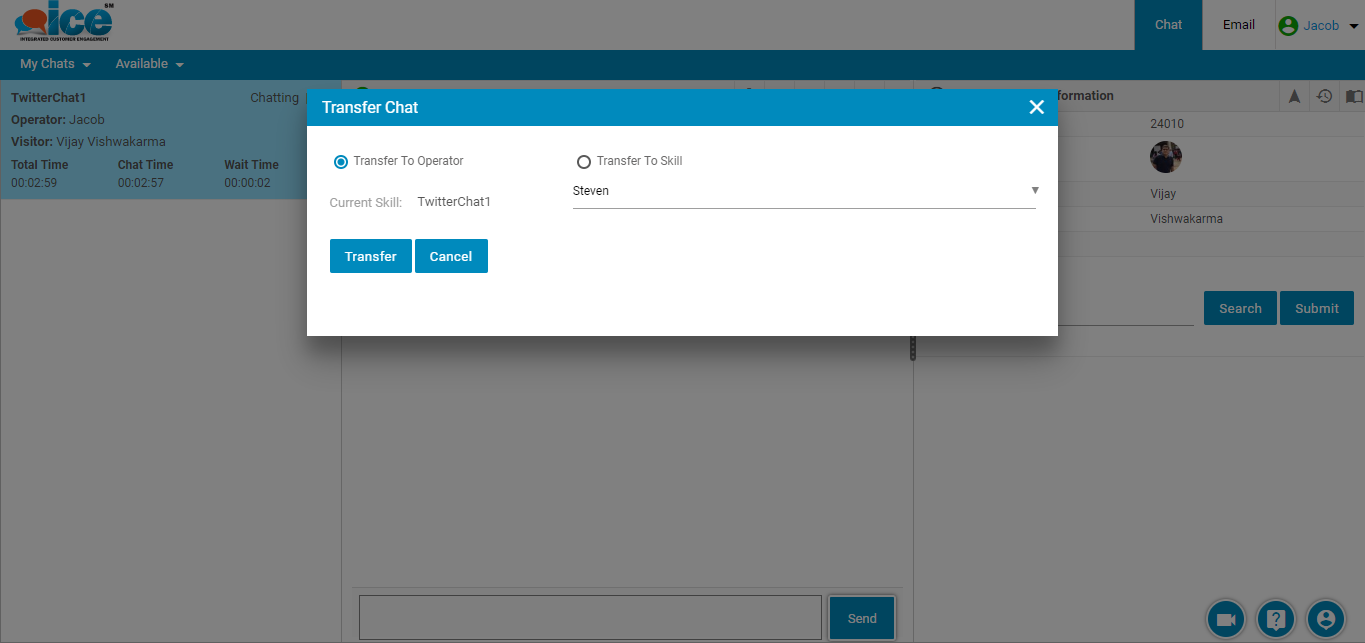Click the navigation arrow icon in visitor panel
Screen dimensions: 1365x643
pos(1294,96)
